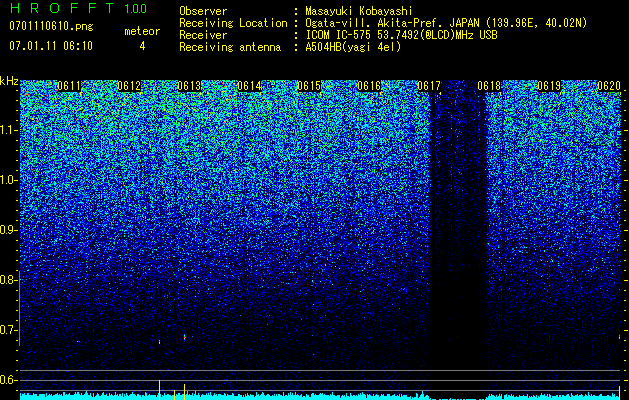
Task: Click the meteor echo dot just after 0613
Action: [x=185, y=337]
